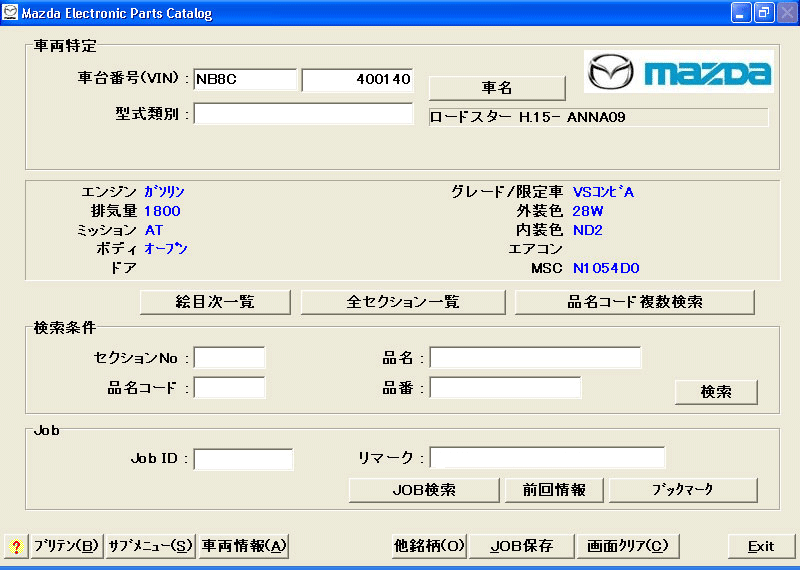Click the JOB保存 button

tap(521, 547)
